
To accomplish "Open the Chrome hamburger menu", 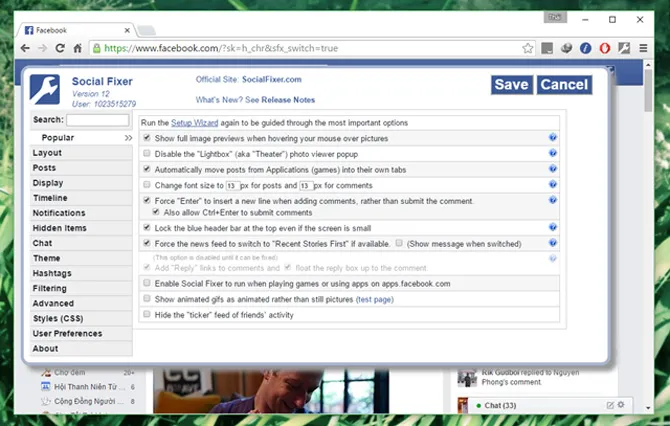I will pos(643,48).
